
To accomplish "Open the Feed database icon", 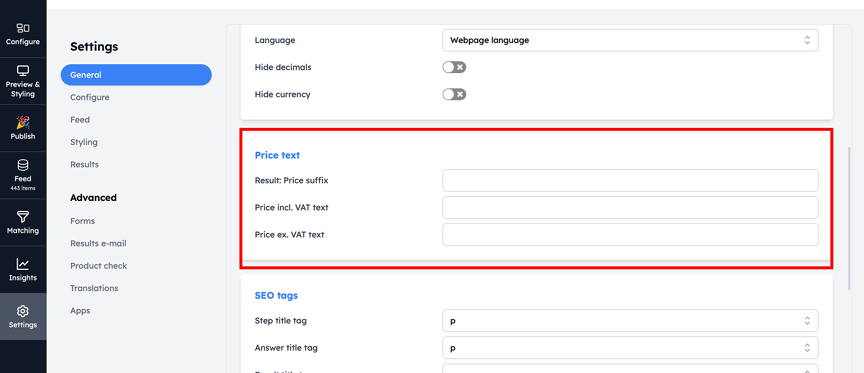I will click(x=23, y=165).
